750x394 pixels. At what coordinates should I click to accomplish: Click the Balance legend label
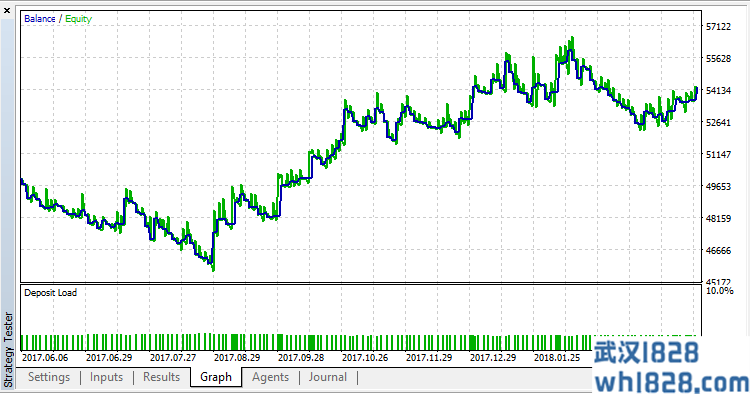[40, 19]
